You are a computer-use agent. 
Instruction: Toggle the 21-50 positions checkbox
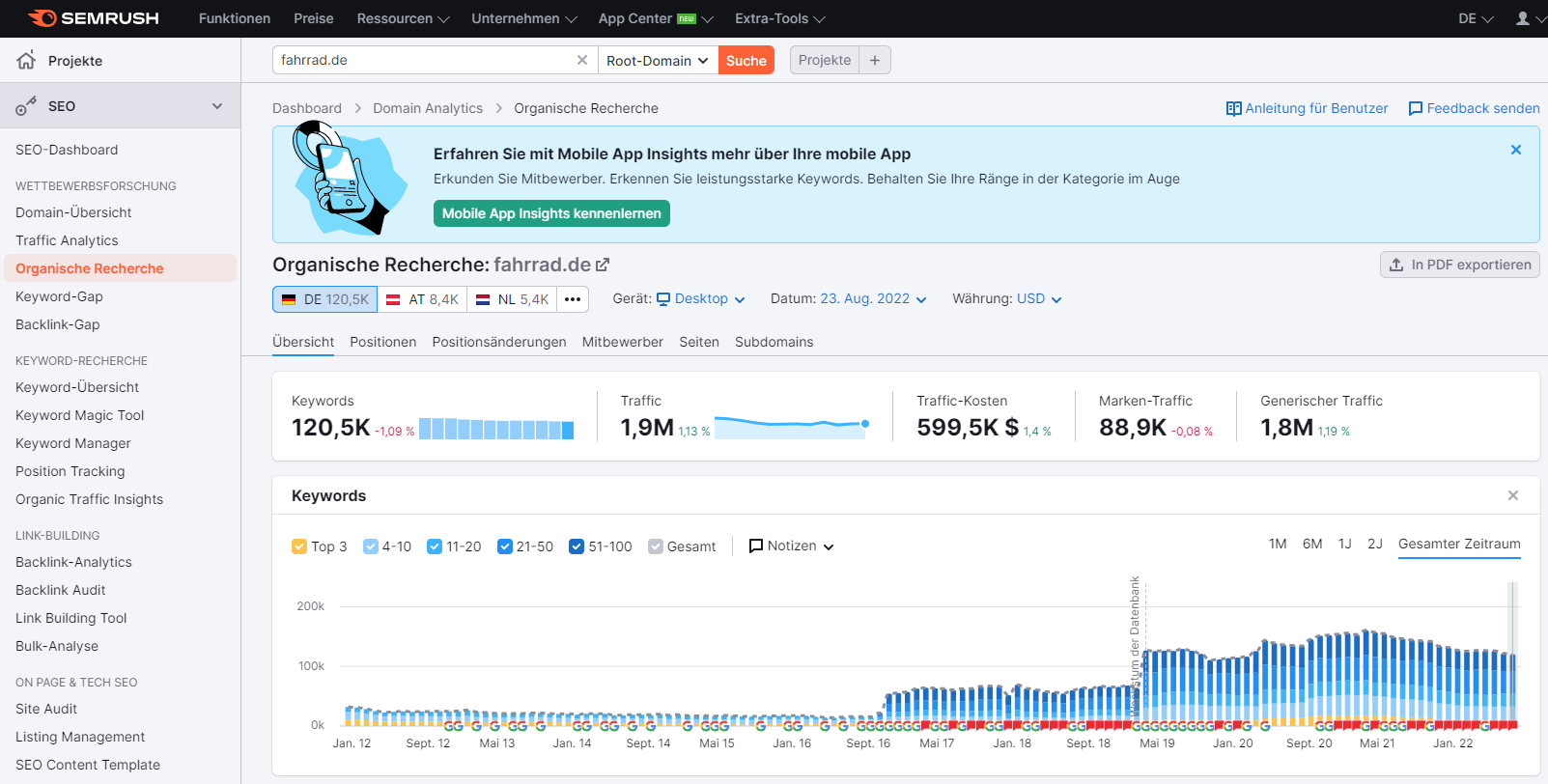click(x=505, y=546)
